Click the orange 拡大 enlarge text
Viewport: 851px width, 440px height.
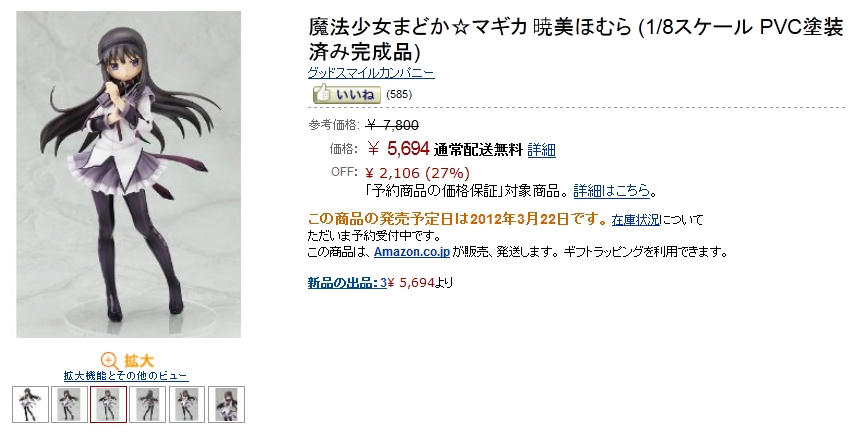point(139,361)
